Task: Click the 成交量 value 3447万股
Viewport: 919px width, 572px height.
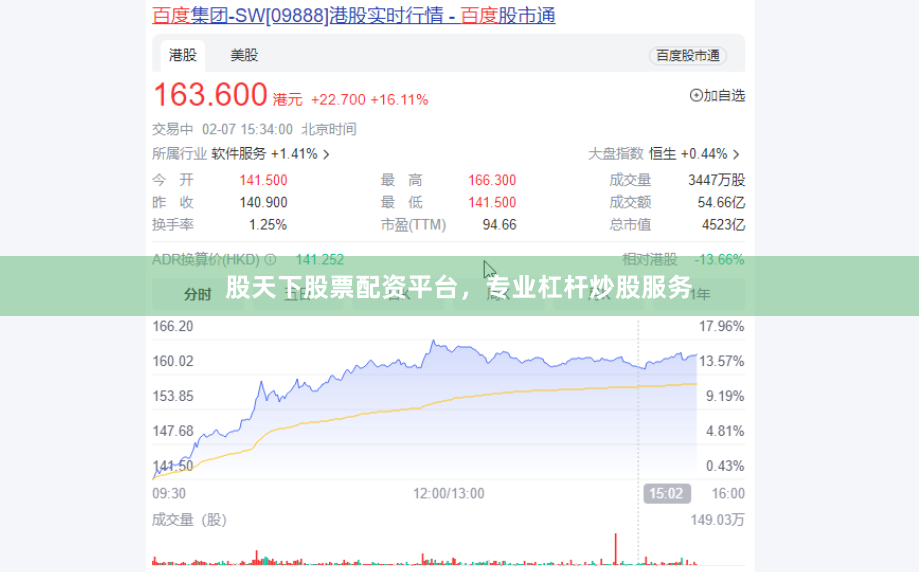Action: coord(716,180)
